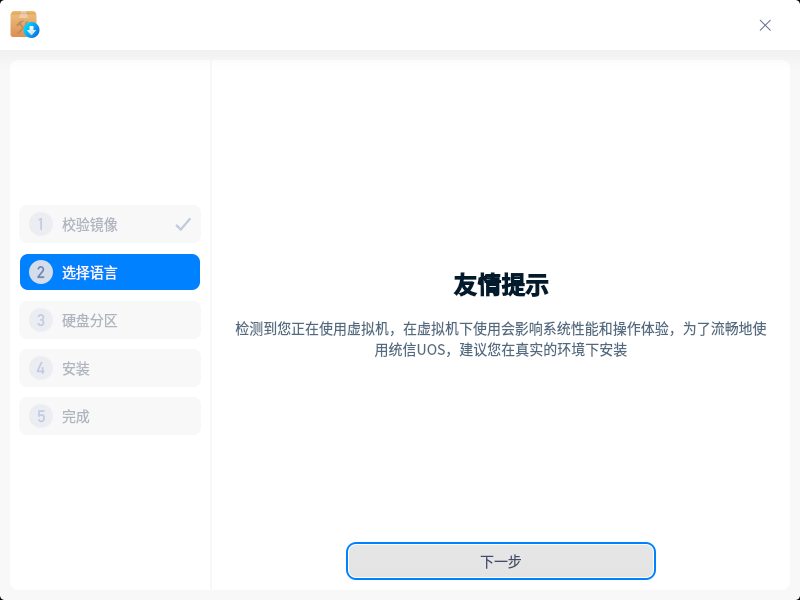Click the number 5 step badge
This screenshot has width=800, height=600.
click(x=41, y=416)
